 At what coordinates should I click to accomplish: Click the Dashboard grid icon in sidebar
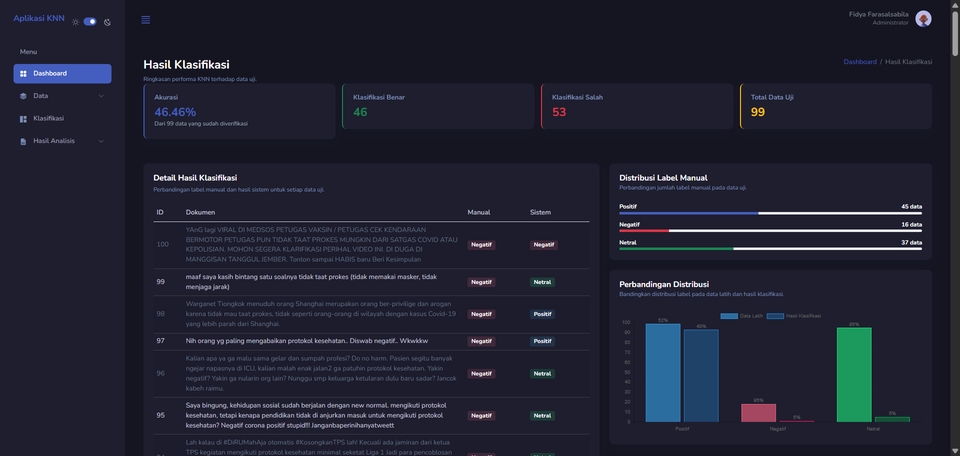click(24, 74)
